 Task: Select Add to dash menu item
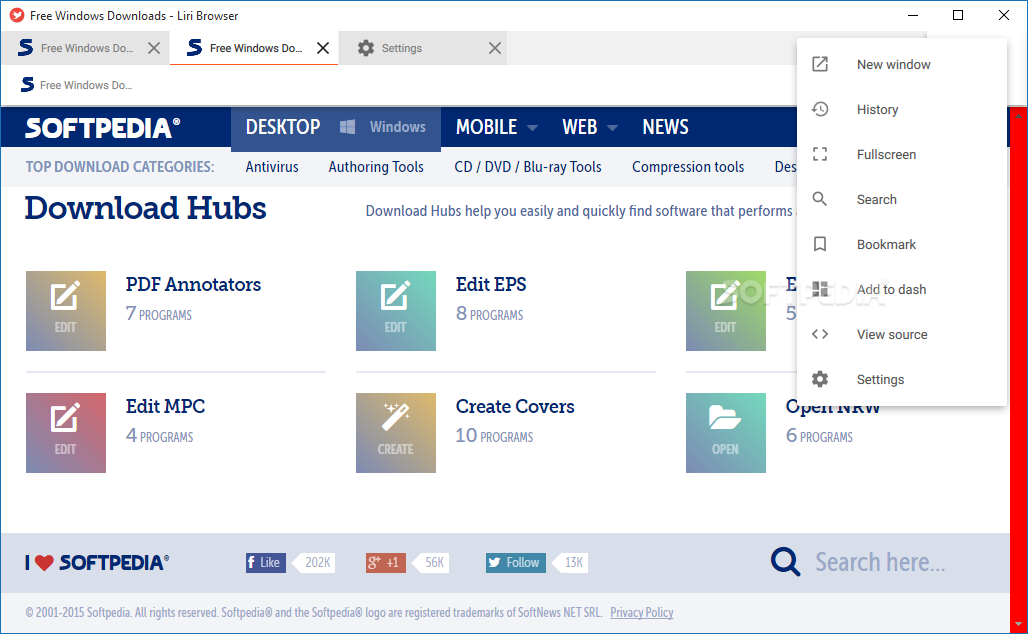click(902, 289)
